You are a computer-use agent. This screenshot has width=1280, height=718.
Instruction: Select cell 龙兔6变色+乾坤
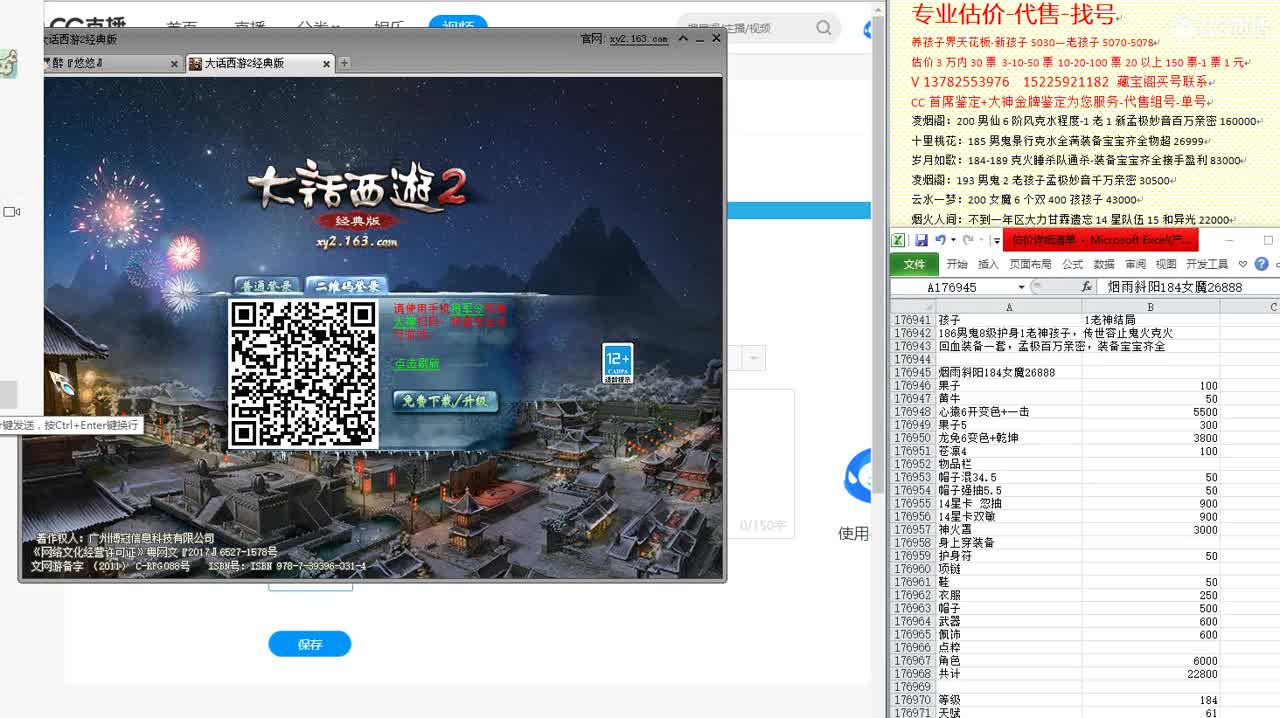tap(1008, 438)
